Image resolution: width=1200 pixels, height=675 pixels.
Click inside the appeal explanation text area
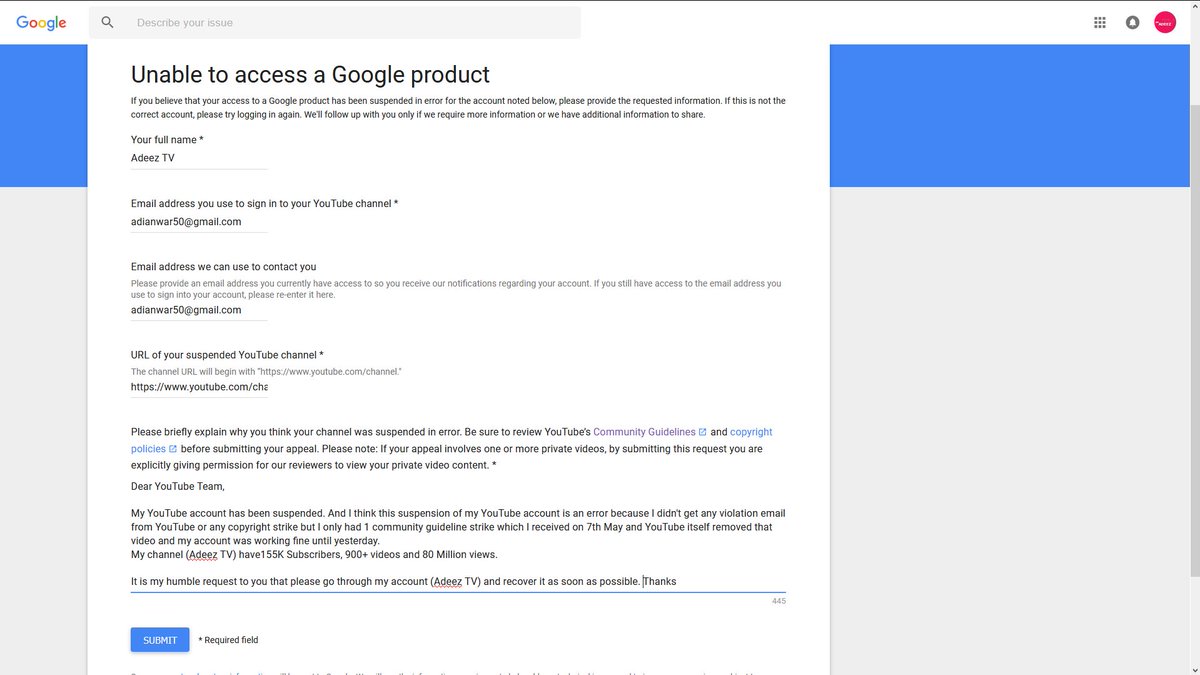click(x=458, y=534)
